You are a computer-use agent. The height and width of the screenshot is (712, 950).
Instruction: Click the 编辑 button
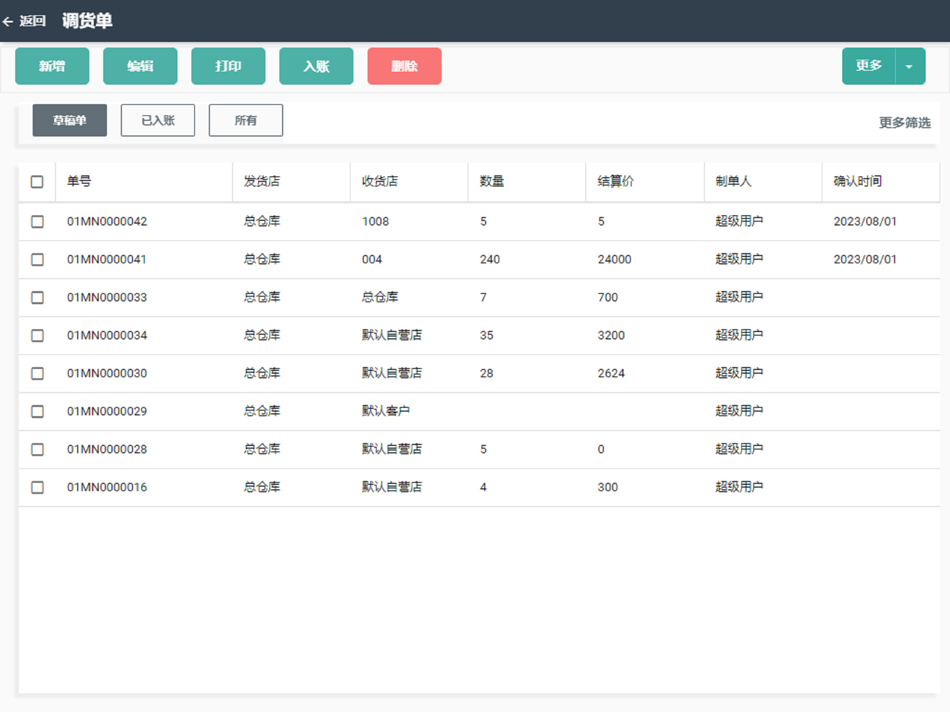[x=140, y=66]
